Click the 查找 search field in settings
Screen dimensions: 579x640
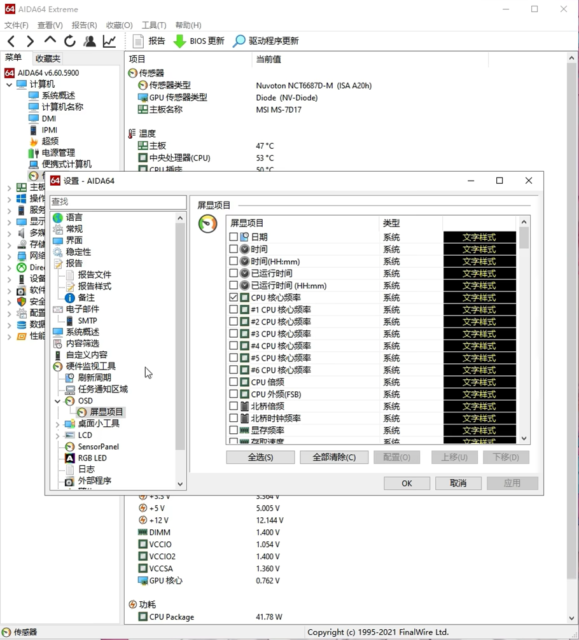pyautogui.click(x=118, y=202)
